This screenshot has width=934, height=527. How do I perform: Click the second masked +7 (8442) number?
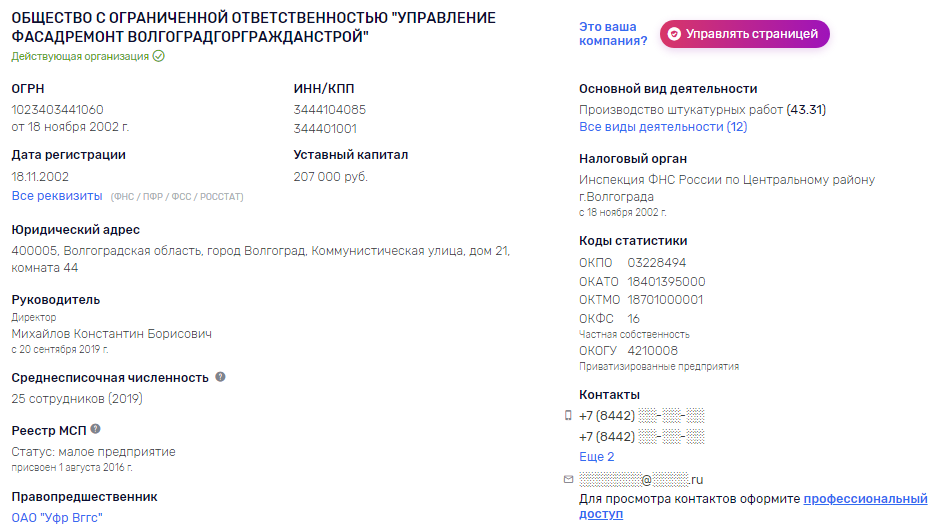pyautogui.click(x=642, y=436)
